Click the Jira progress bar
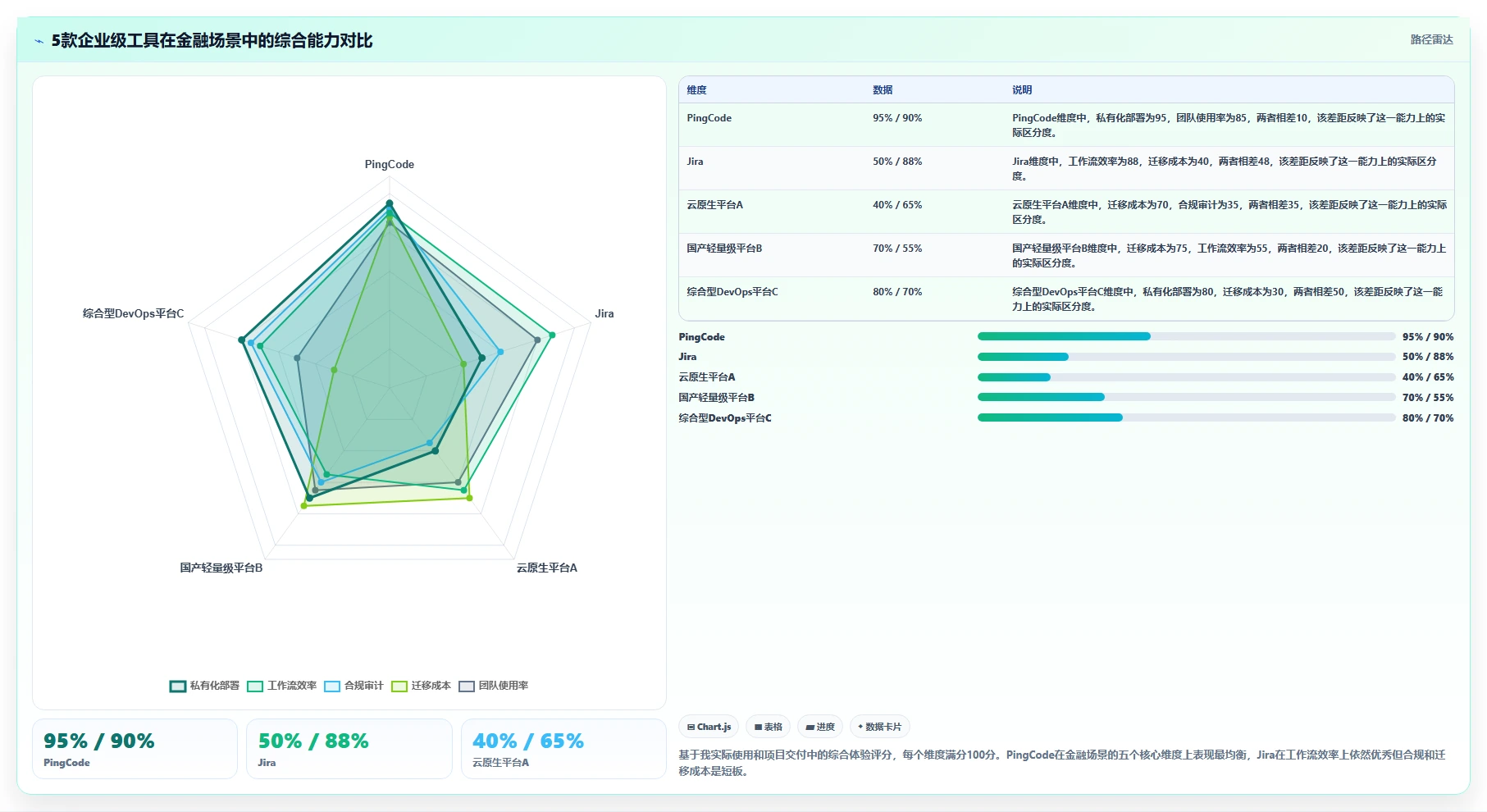 point(1186,357)
